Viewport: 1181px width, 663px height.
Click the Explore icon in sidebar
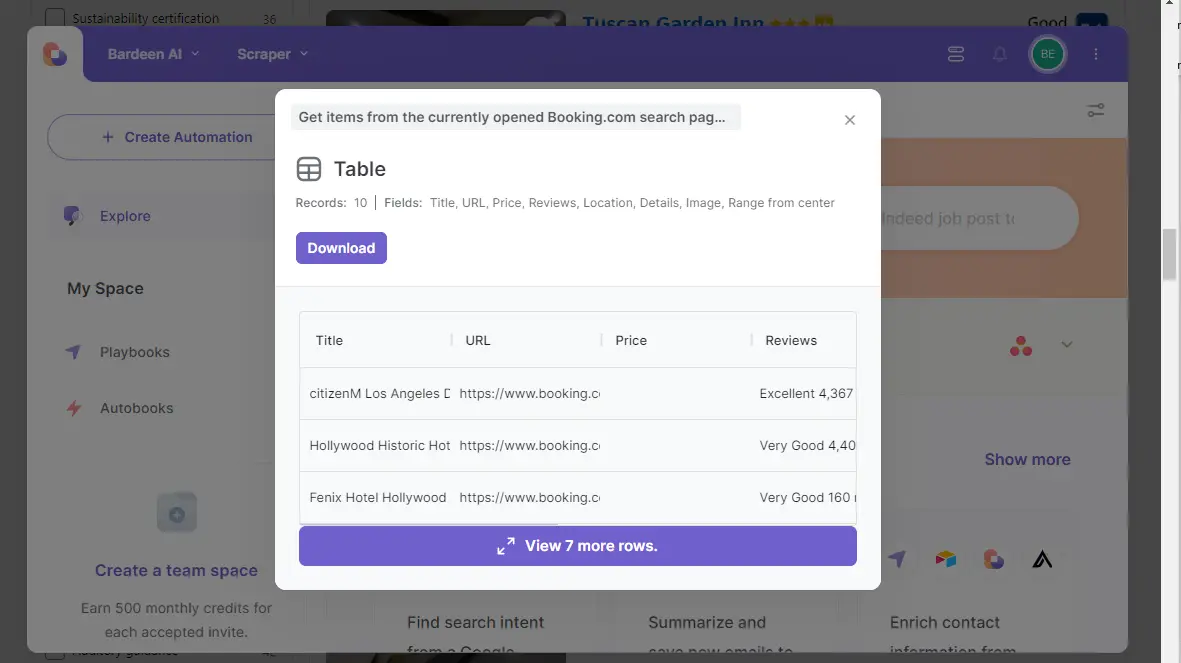click(x=72, y=216)
